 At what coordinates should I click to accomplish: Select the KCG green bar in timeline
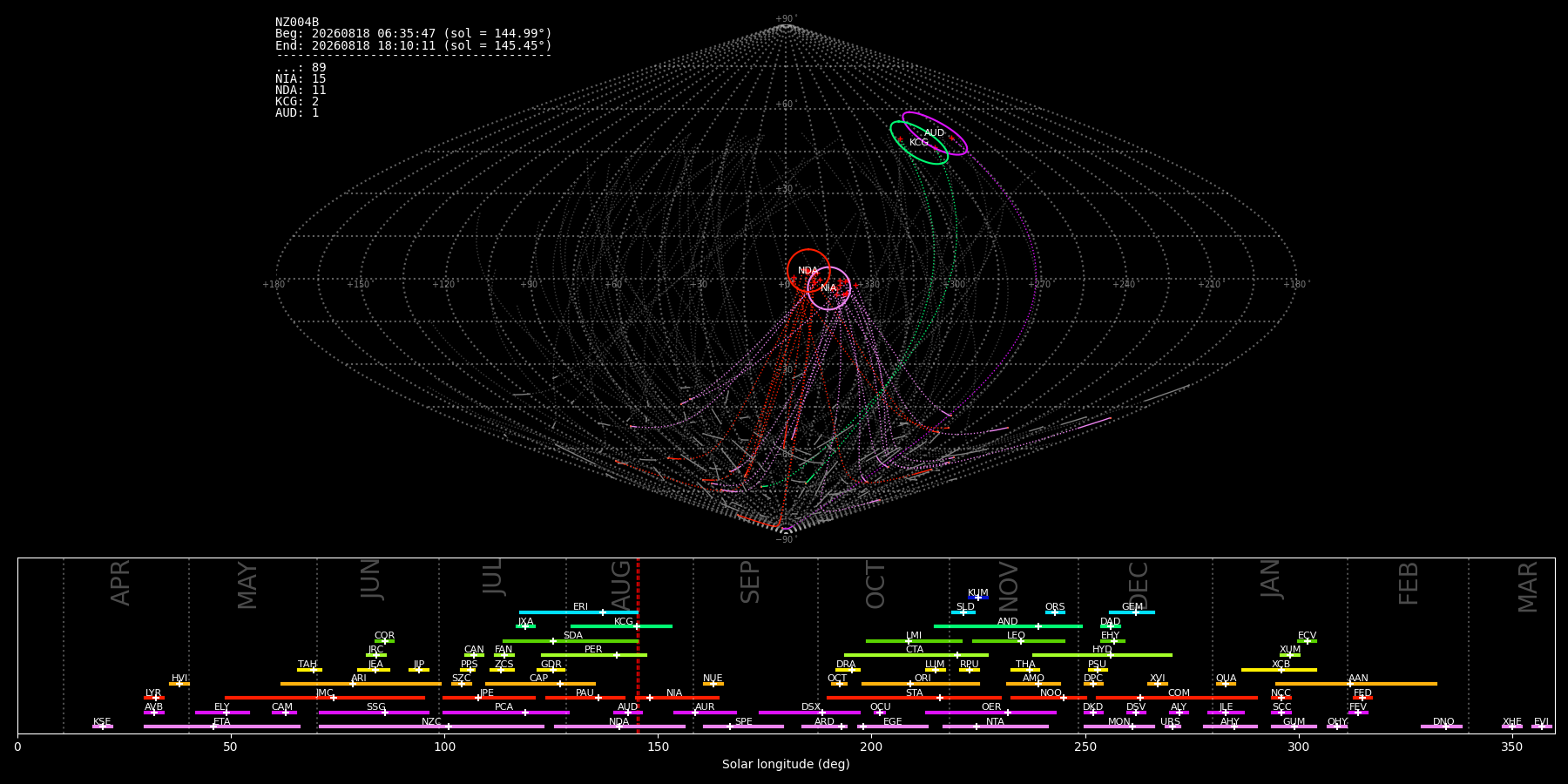621,626
